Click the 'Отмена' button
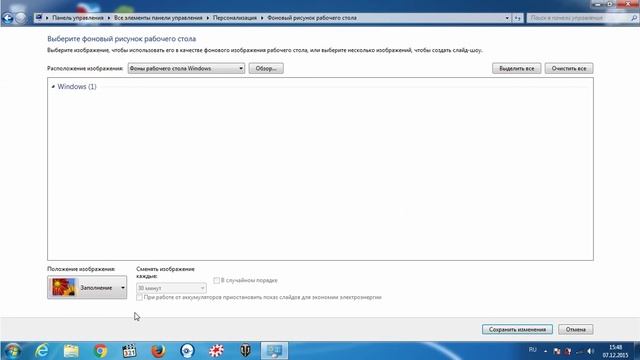 (576, 329)
